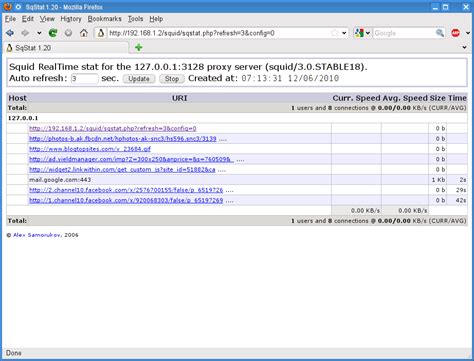
Task: Click the mail.google.com:443 entry text
Action: click(x=60, y=180)
